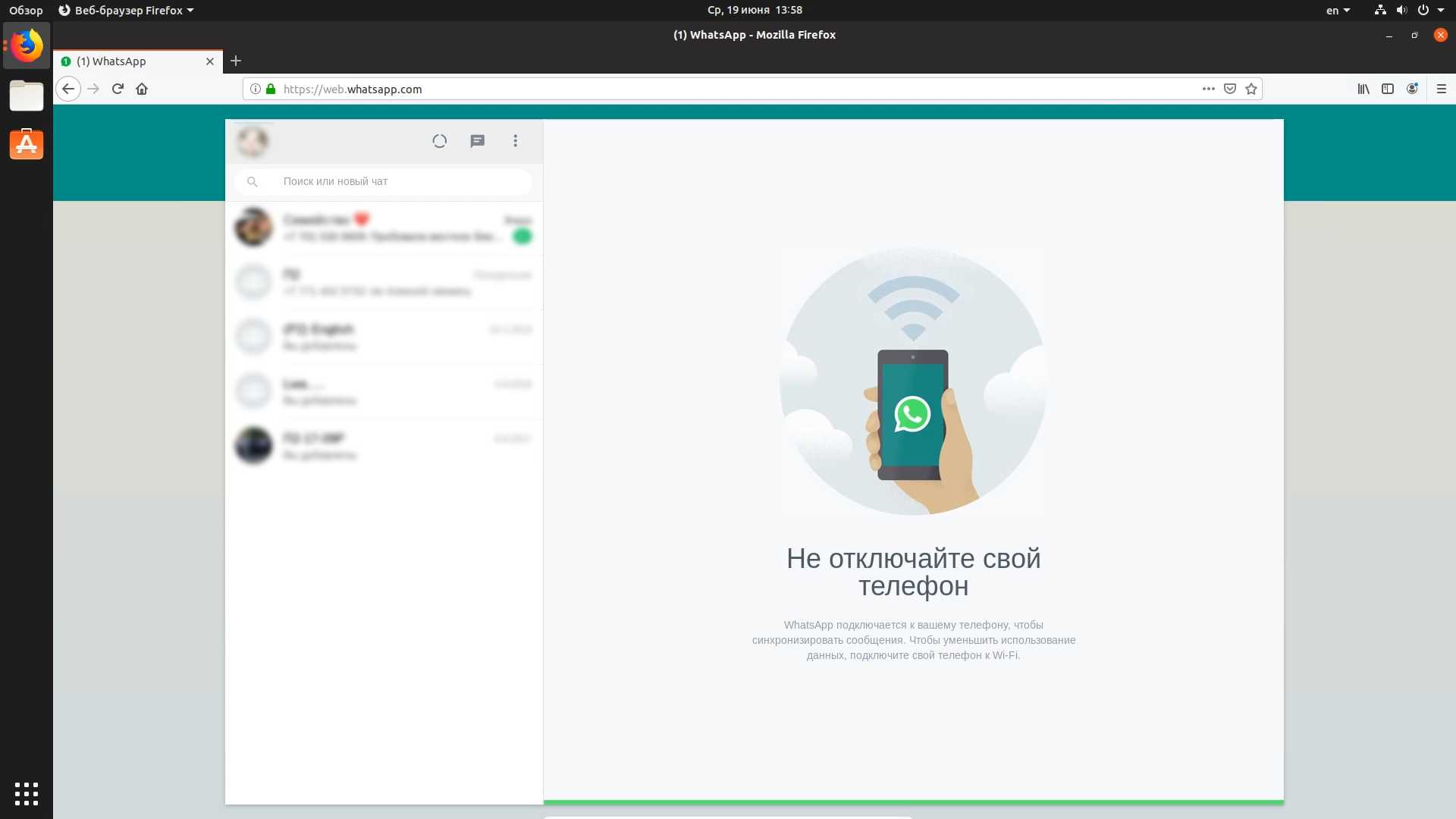1456x819 pixels.
Task: Toggle Firefox sidebar view
Action: (1388, 89)
